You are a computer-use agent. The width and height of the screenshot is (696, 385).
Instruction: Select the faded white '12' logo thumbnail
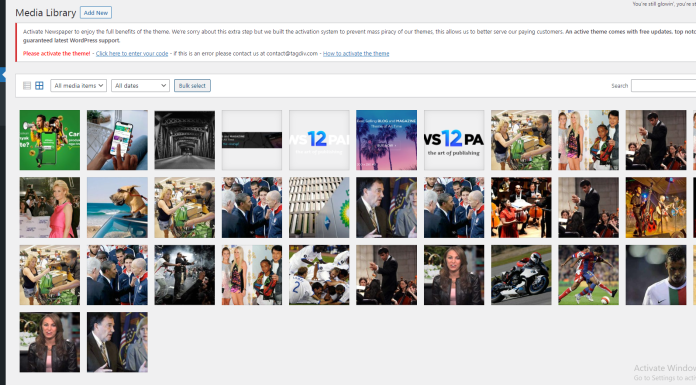click(x=319, y=140)
